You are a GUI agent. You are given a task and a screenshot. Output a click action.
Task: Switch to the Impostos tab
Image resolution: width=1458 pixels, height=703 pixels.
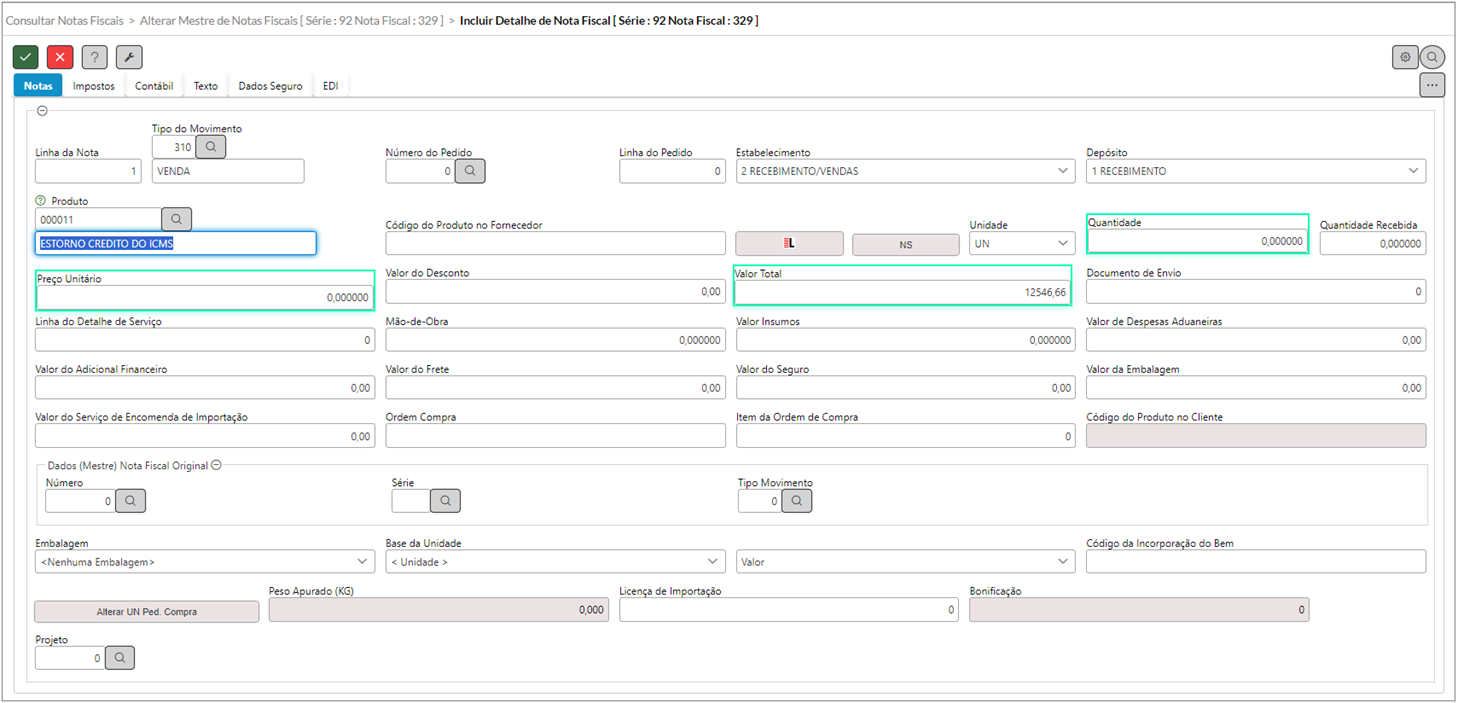94,86
